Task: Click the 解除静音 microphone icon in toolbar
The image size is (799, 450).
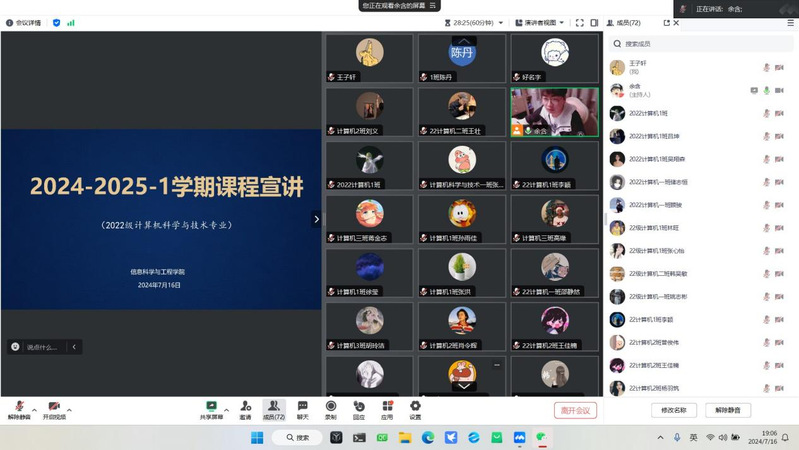Action: 19,406
